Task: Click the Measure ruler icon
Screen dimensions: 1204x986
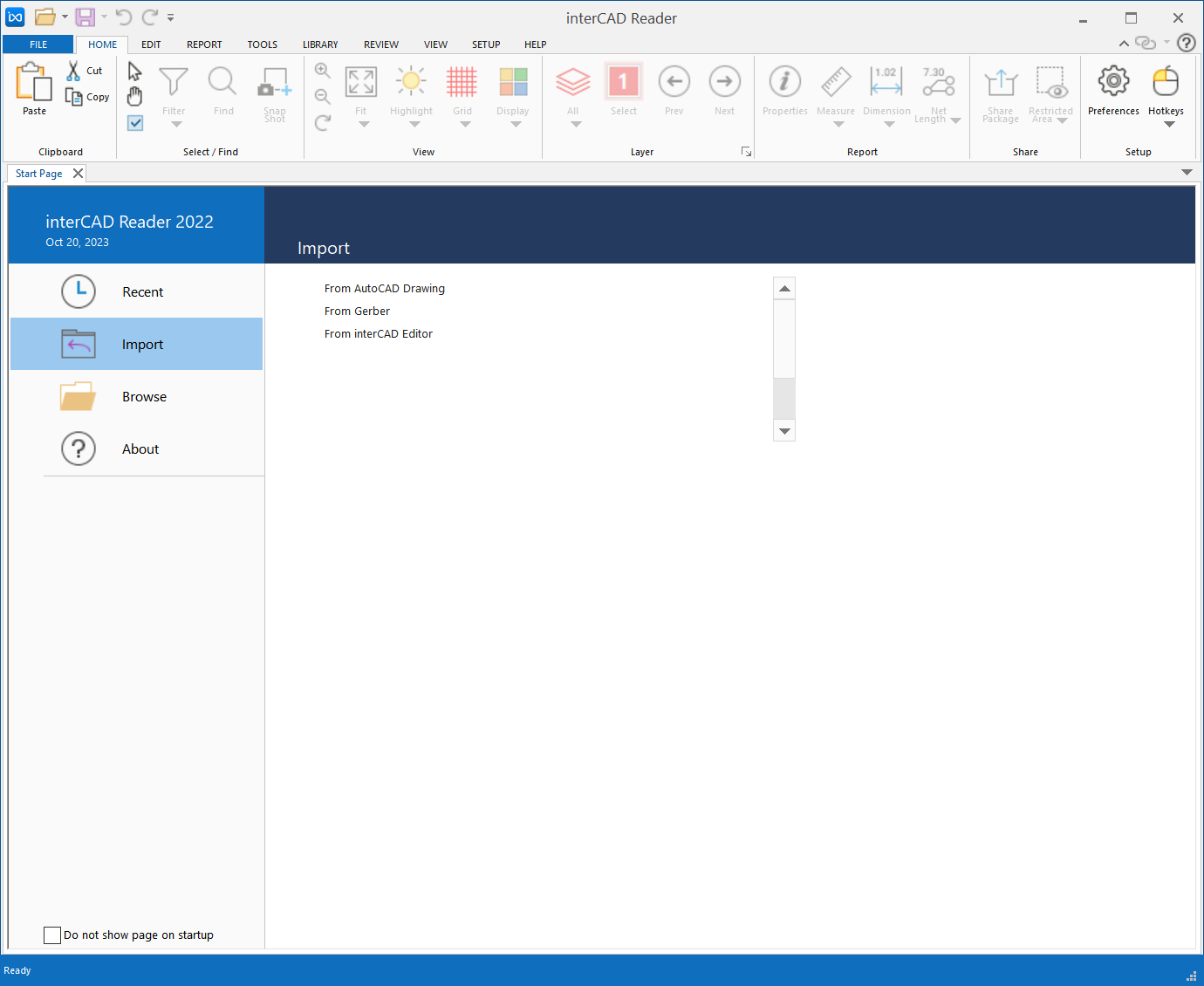Action: pos(836,82)
